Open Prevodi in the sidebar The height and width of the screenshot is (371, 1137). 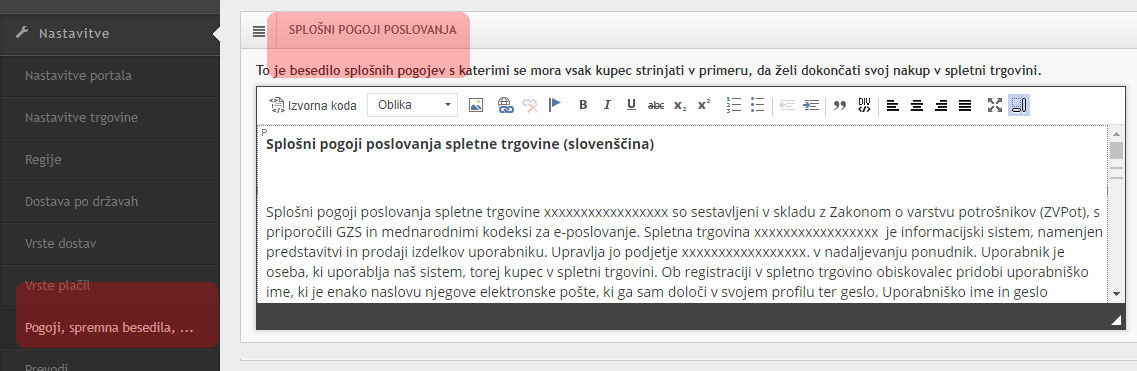[x=109, y=361]
